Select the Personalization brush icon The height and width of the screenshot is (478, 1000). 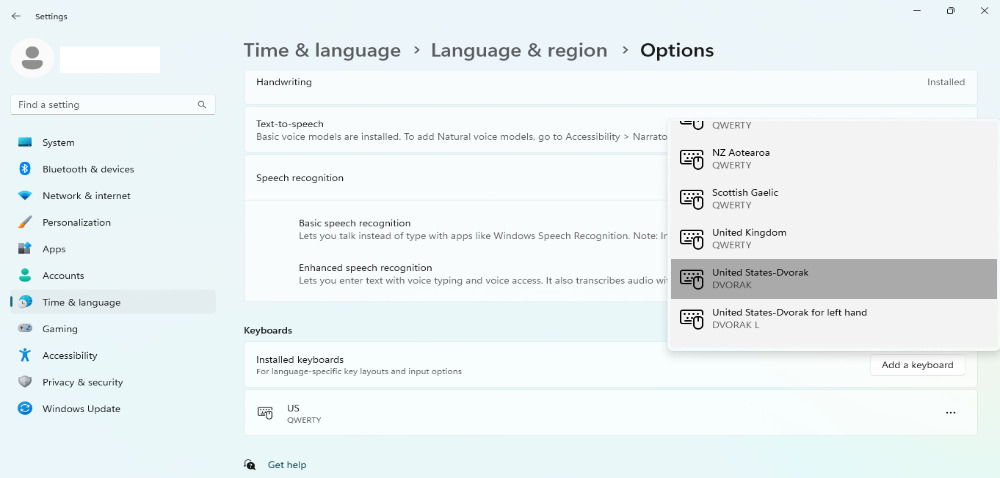coord(25,222)
